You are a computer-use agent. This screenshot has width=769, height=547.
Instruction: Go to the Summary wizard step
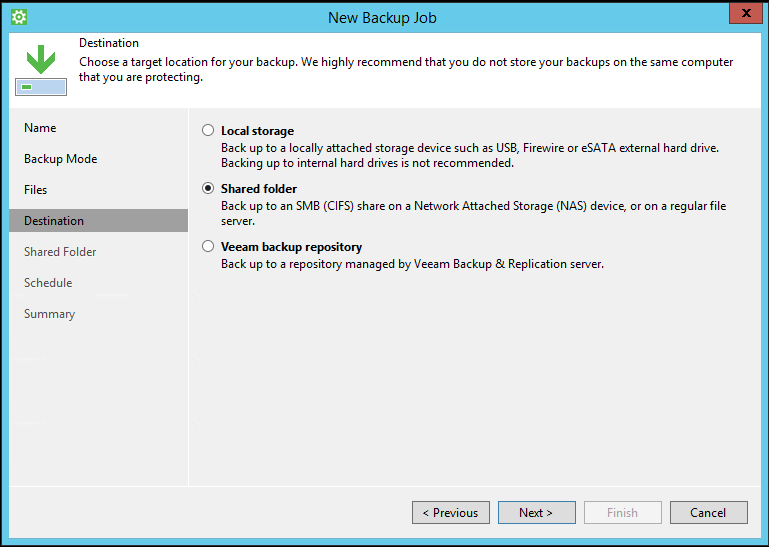pyautogui.click(x=49, y=314)
